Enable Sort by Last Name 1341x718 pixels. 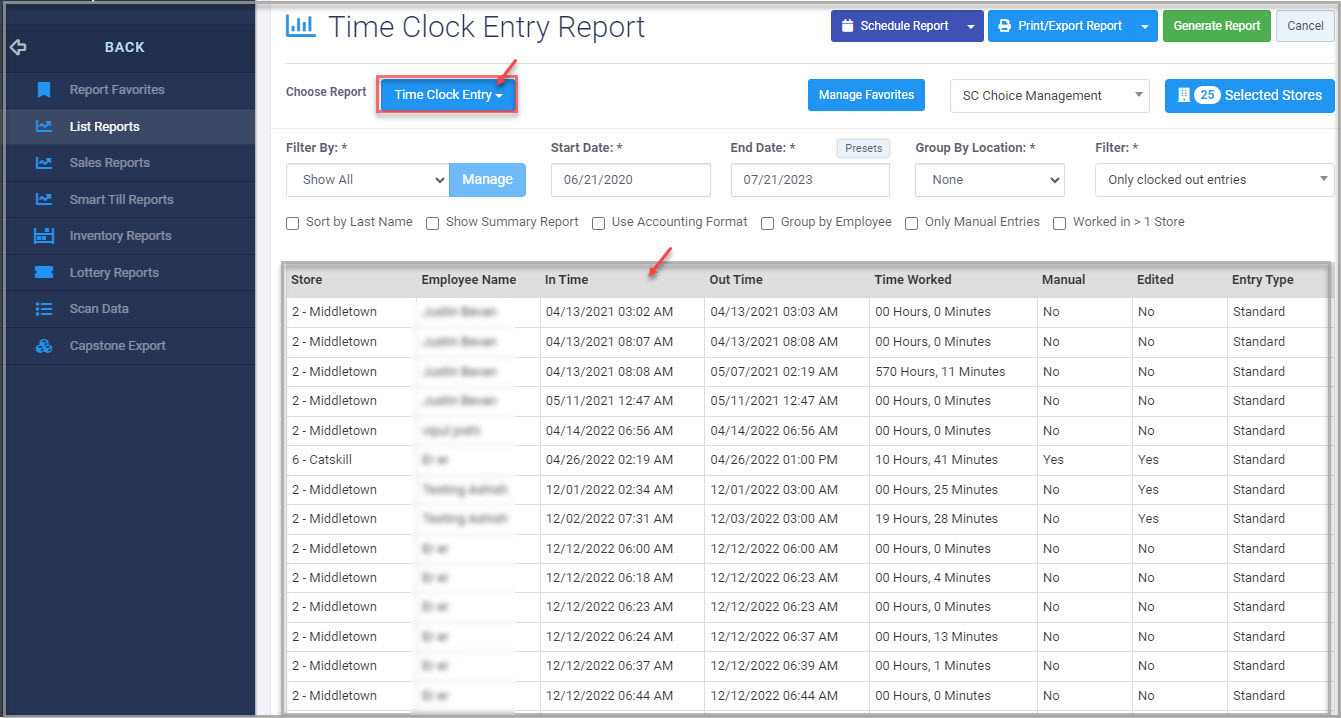pyautogui.click(x=292, y=222)
